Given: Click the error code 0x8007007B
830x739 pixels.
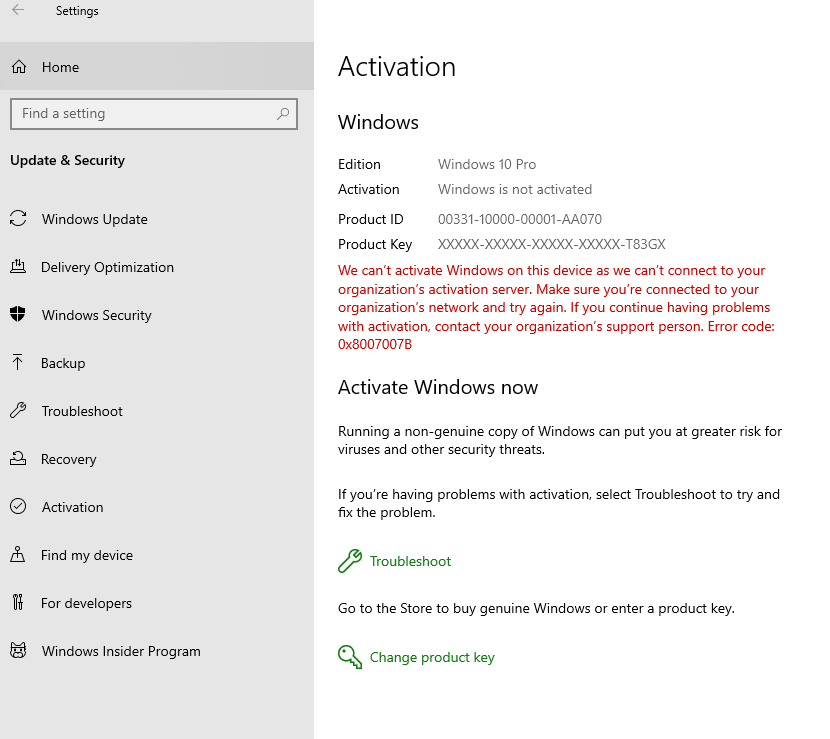Looking at the screenshot, I should click(375, 344).
